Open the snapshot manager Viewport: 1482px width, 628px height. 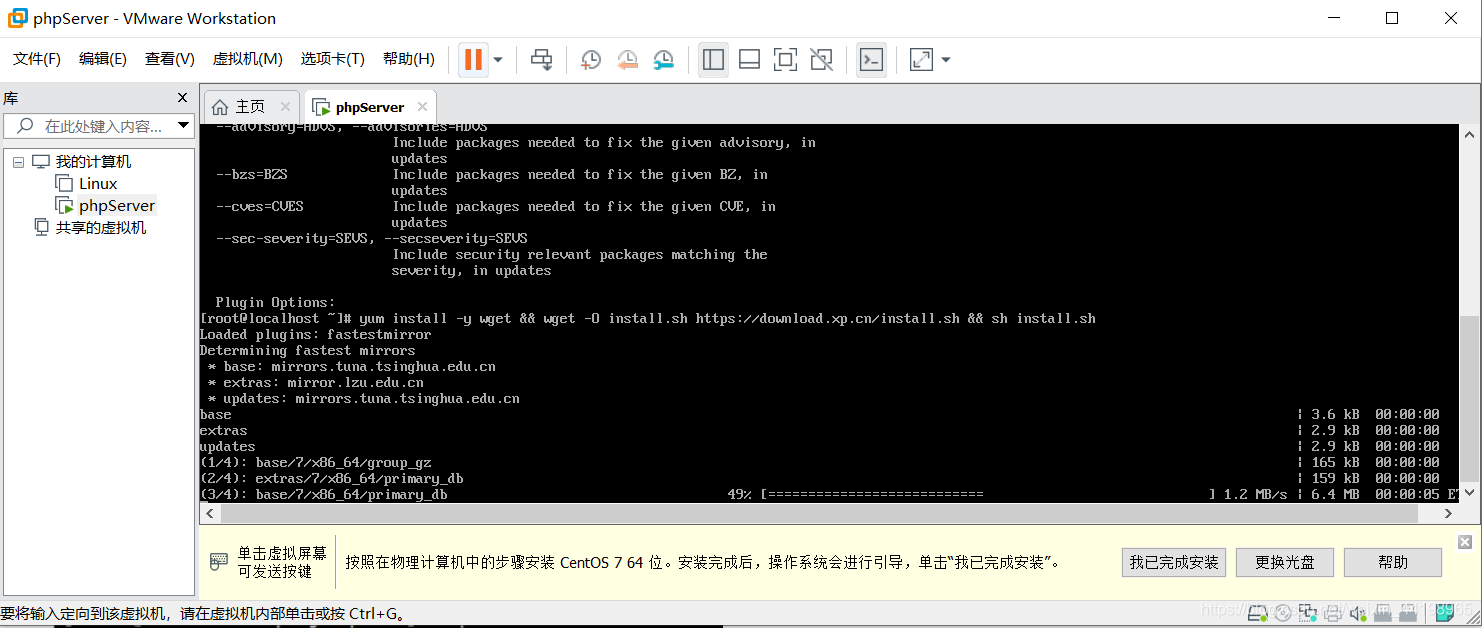pyautogui.click(x=664, y=59)
